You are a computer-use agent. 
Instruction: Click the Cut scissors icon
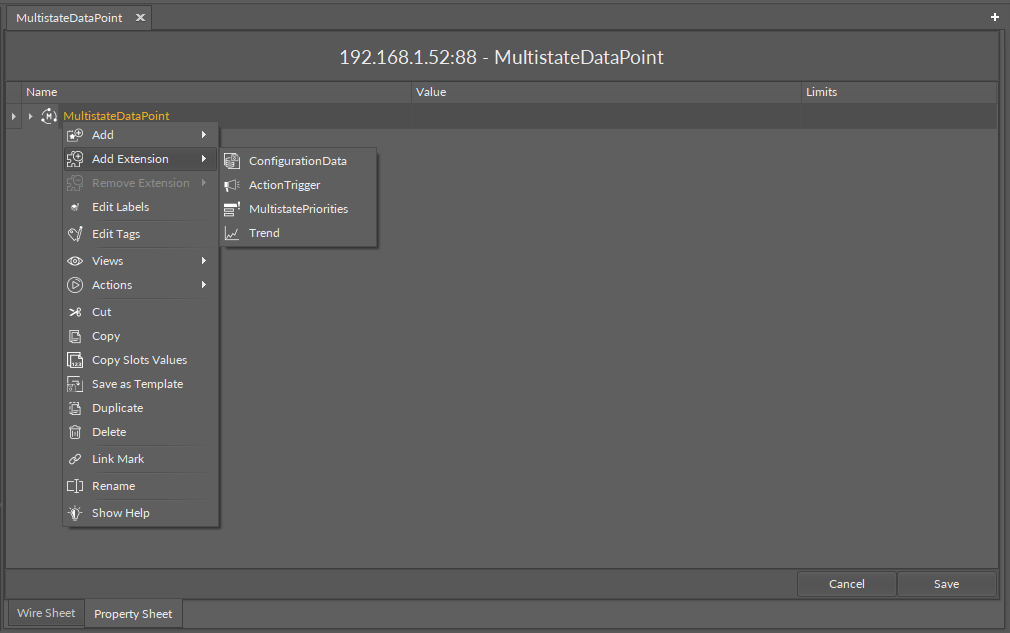[x=75, y=312]
